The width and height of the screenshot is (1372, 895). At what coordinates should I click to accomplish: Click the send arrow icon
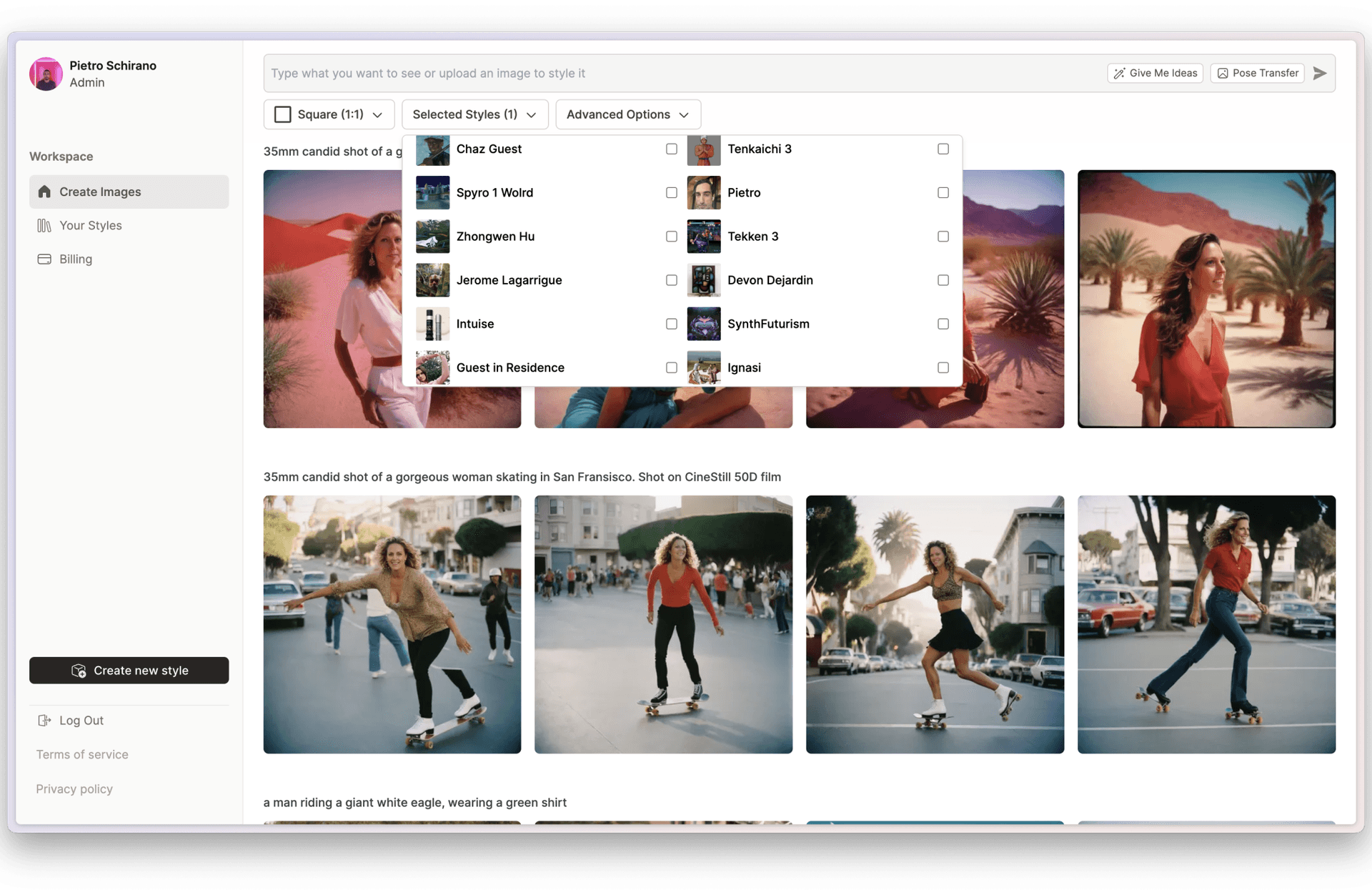click(x=1319, y=73)
